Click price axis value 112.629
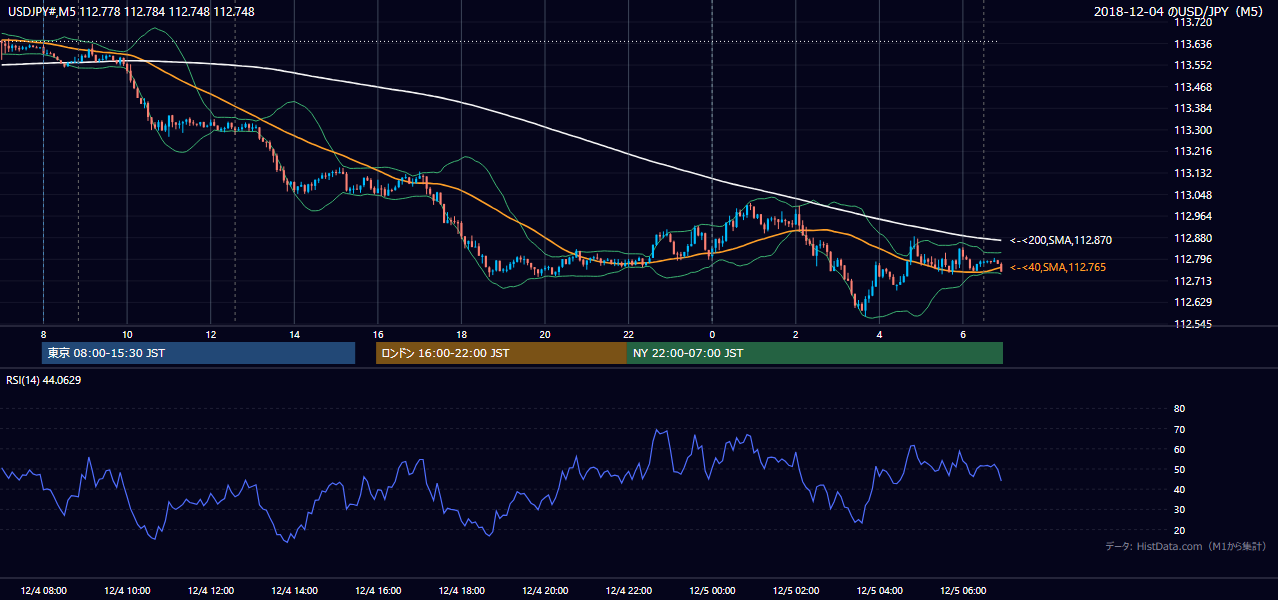 (1193, 303)
